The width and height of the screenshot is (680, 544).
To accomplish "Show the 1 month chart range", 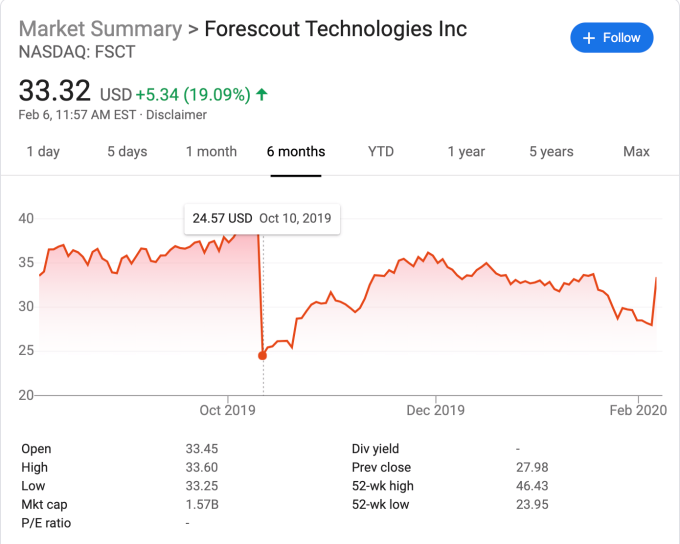I will pyautogui.click(x=211, y=152).
